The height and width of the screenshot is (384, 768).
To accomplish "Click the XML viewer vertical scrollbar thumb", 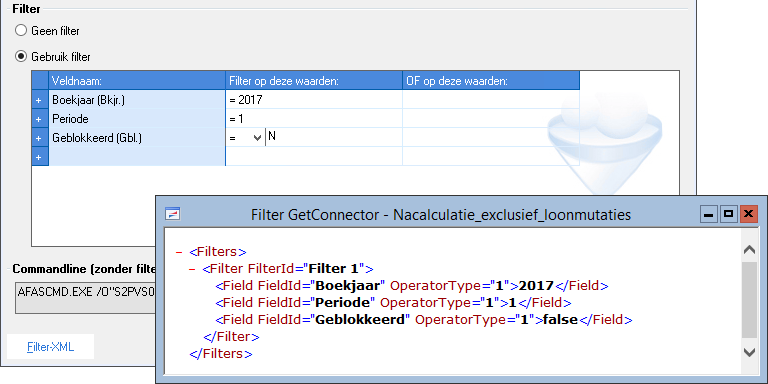I will coord(749,300).
